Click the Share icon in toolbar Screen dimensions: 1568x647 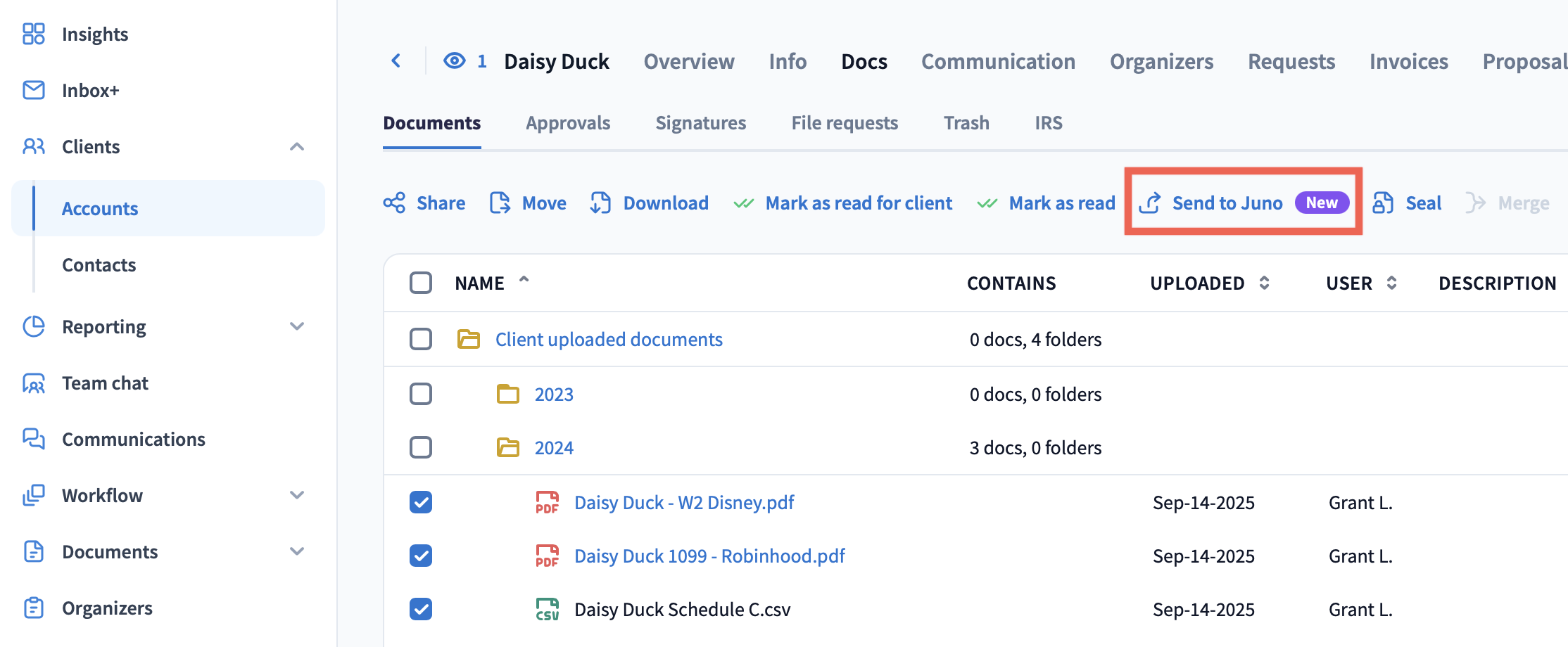click(394, 203)
